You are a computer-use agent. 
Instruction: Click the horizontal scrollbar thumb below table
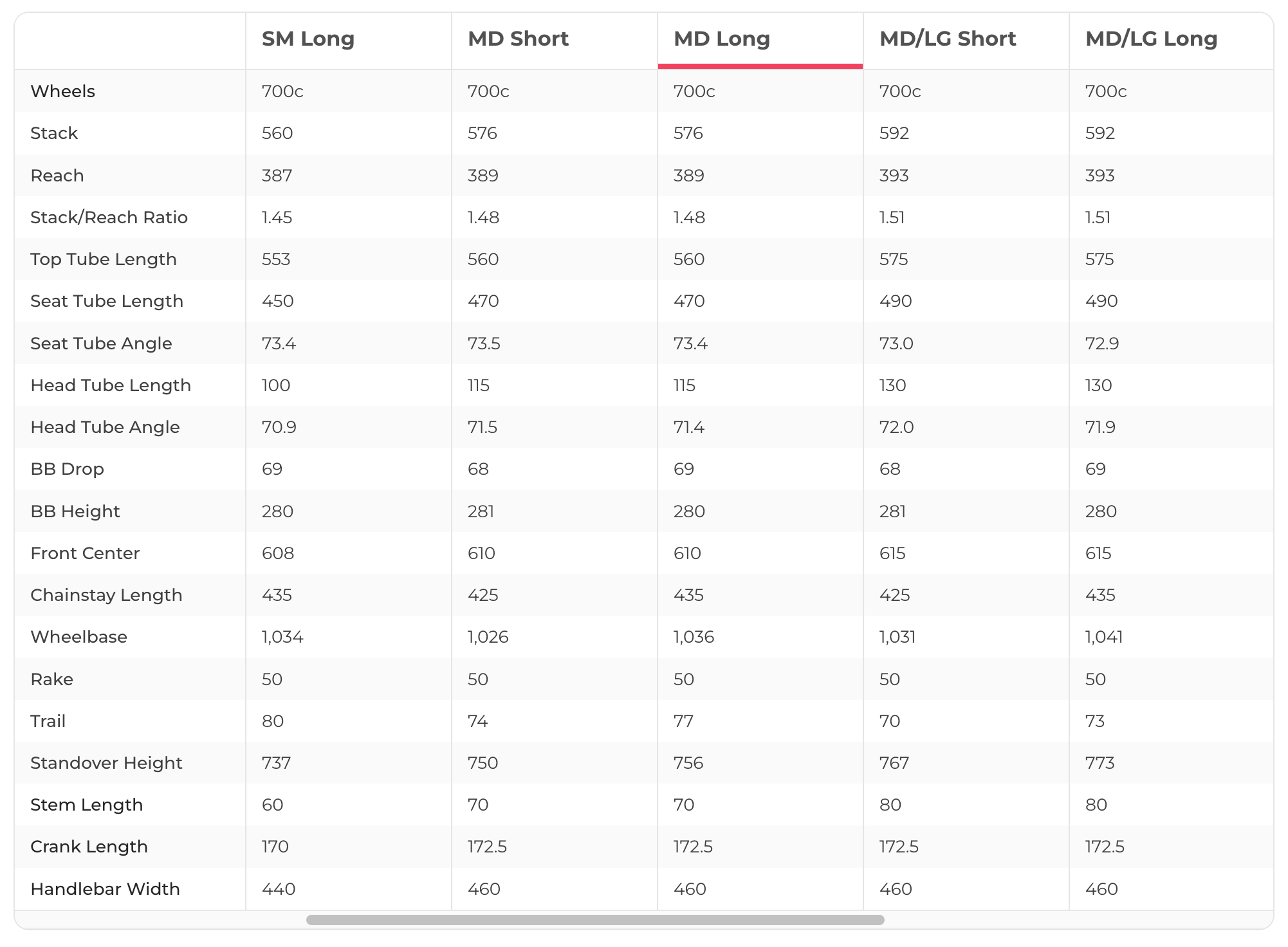click(595, 920)
